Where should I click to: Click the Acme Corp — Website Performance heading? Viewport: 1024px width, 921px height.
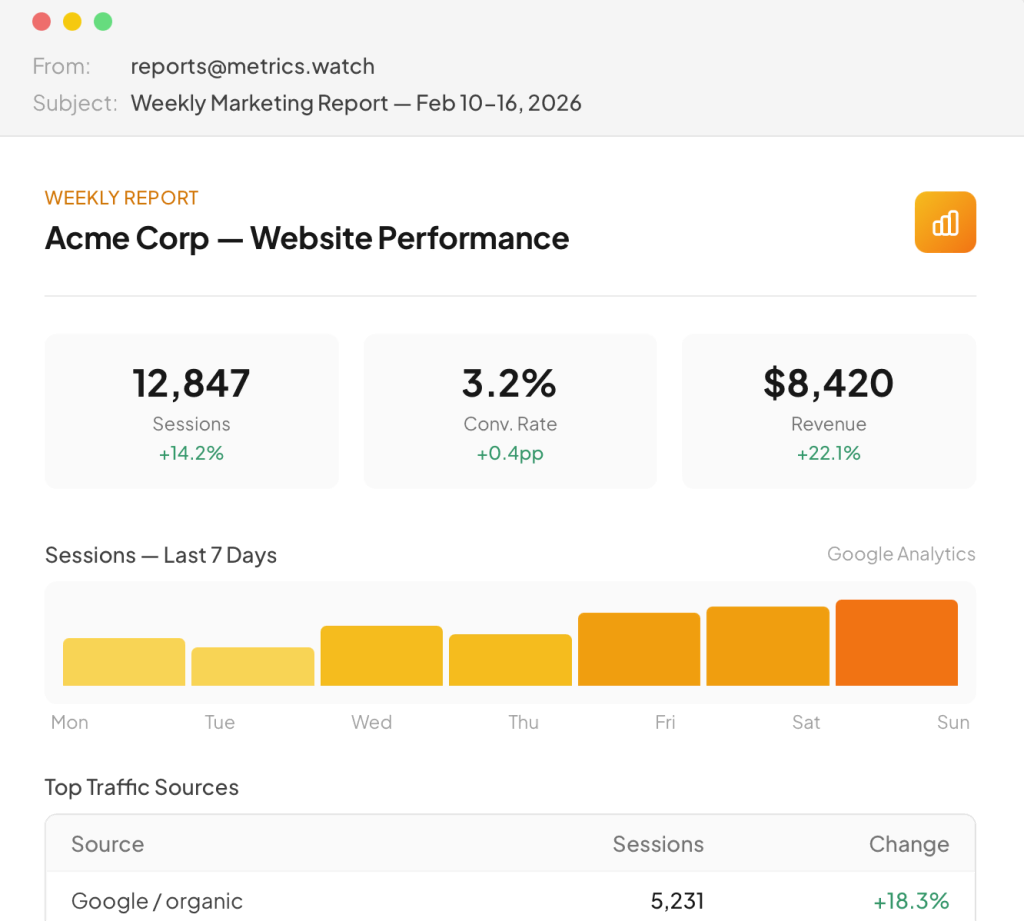(307, 238)
